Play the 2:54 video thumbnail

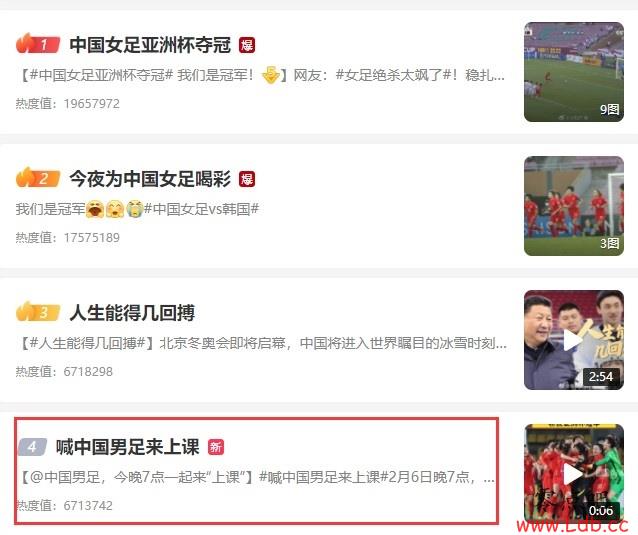click(x=574, y=340)
